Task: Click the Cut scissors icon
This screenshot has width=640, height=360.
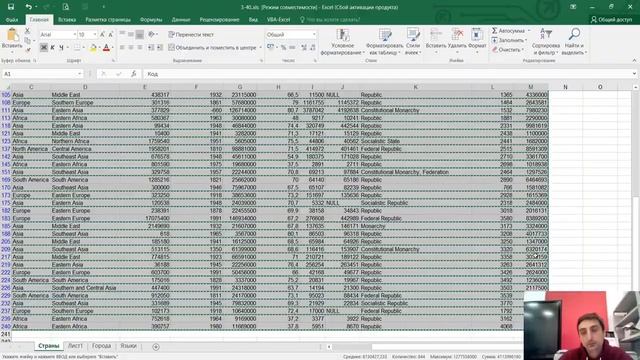Action: coord(27,31)
